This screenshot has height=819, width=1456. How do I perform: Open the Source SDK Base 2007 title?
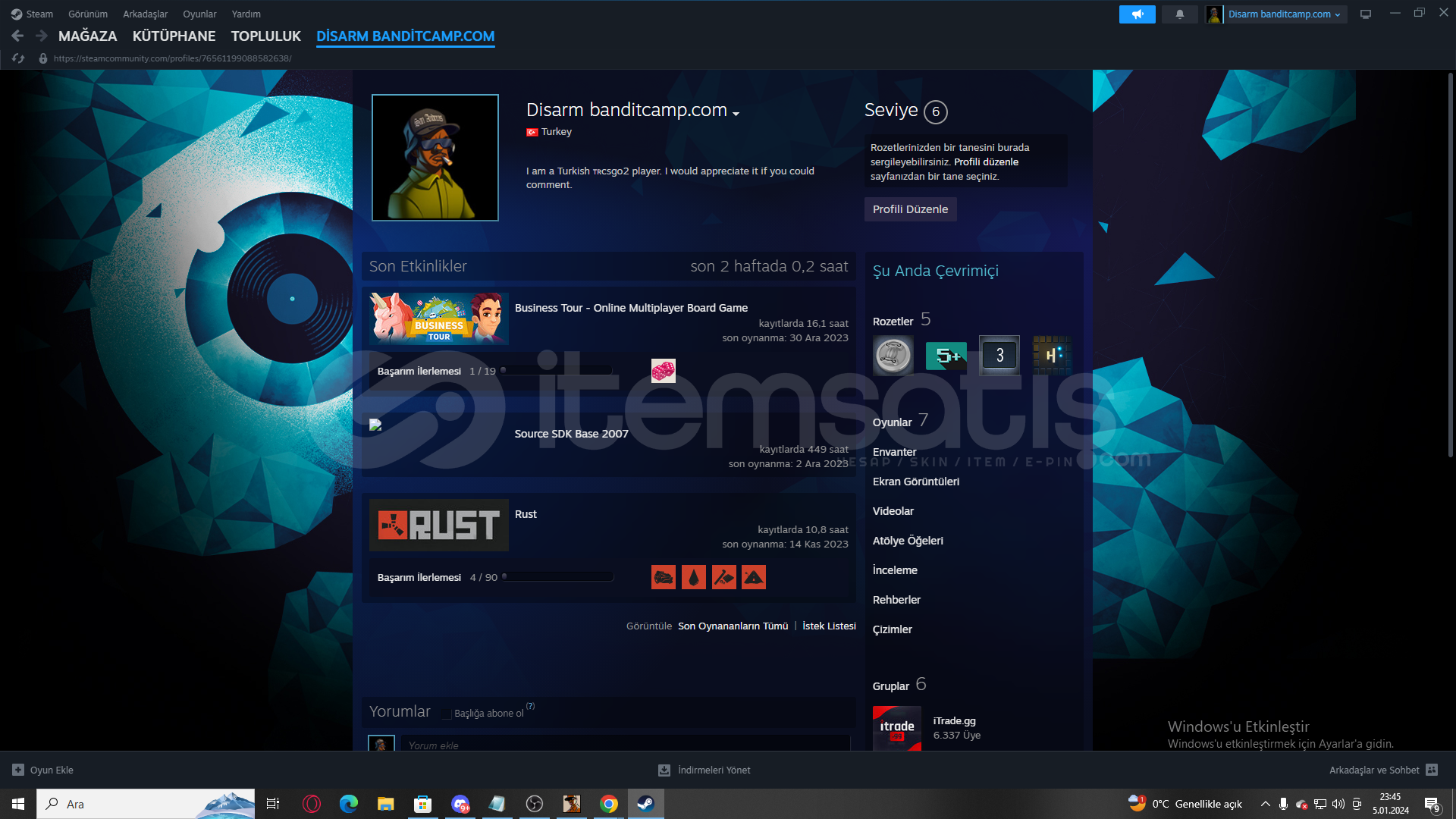pos(571,434)
